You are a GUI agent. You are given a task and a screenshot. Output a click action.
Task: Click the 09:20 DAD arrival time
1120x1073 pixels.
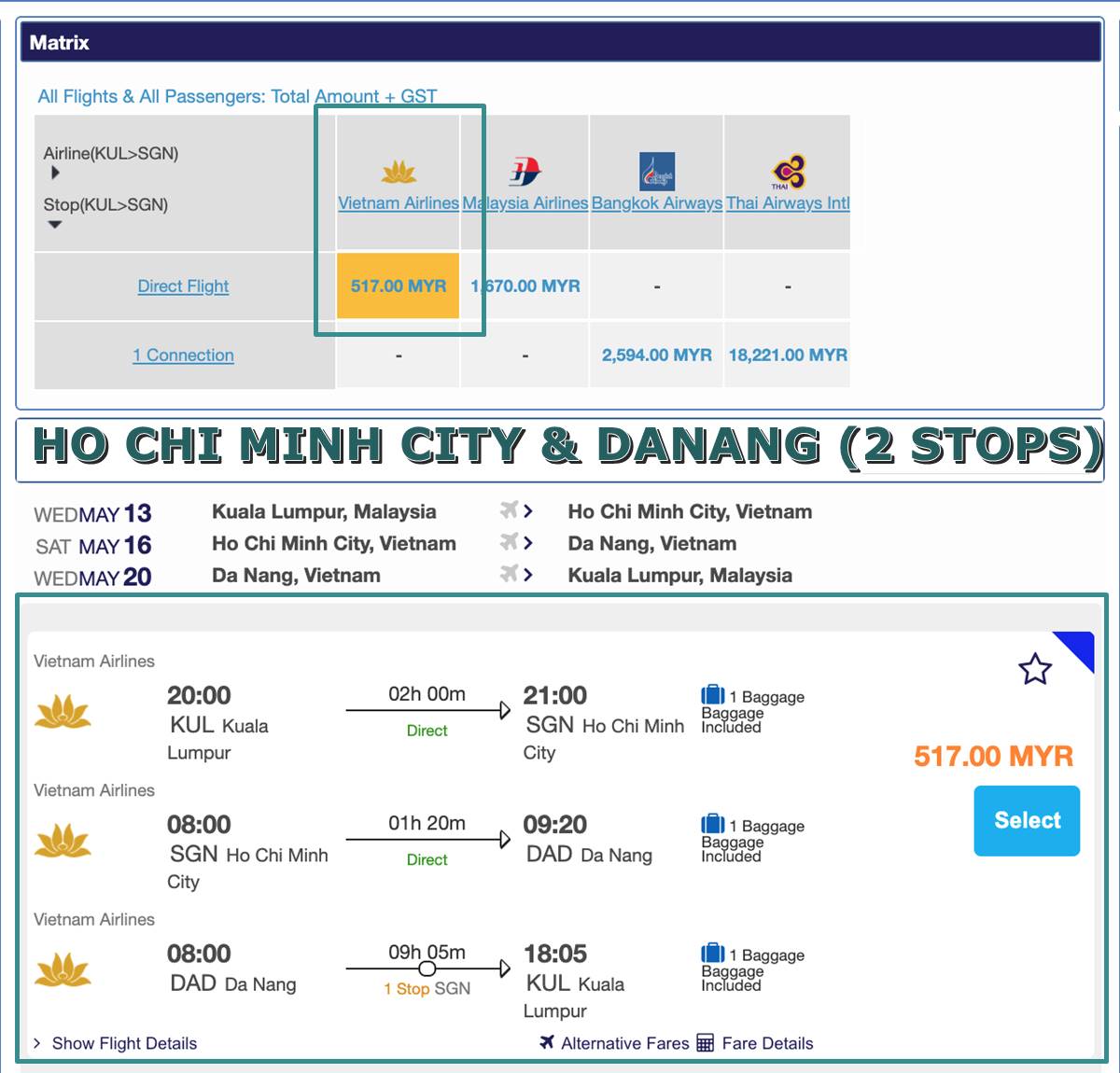click(554, 825)
